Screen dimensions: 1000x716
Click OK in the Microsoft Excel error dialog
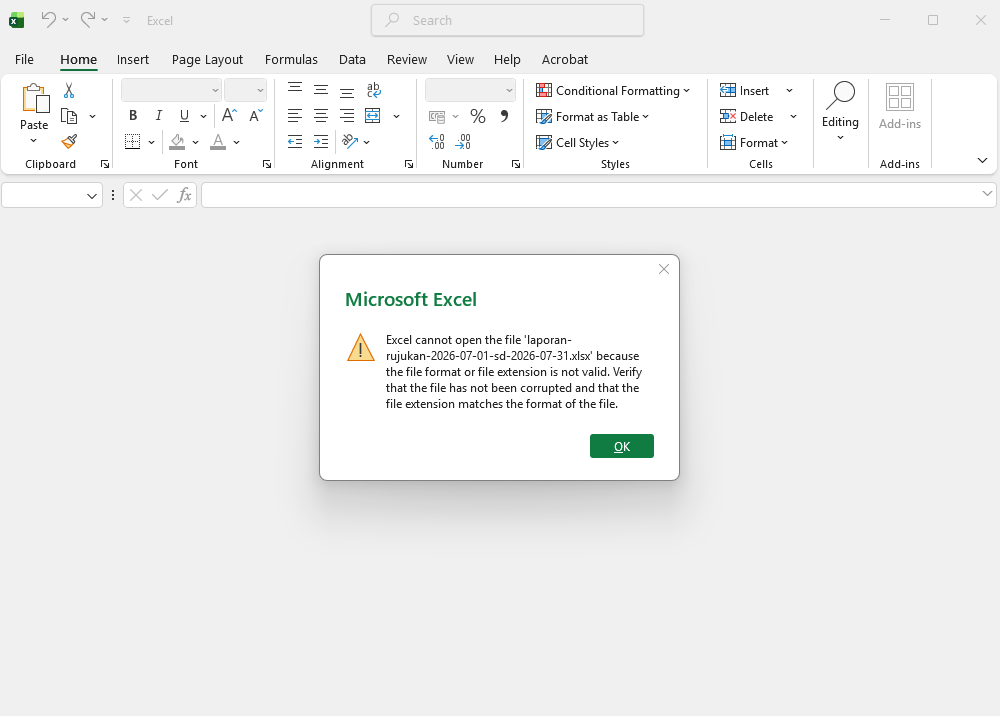[622, 446]
